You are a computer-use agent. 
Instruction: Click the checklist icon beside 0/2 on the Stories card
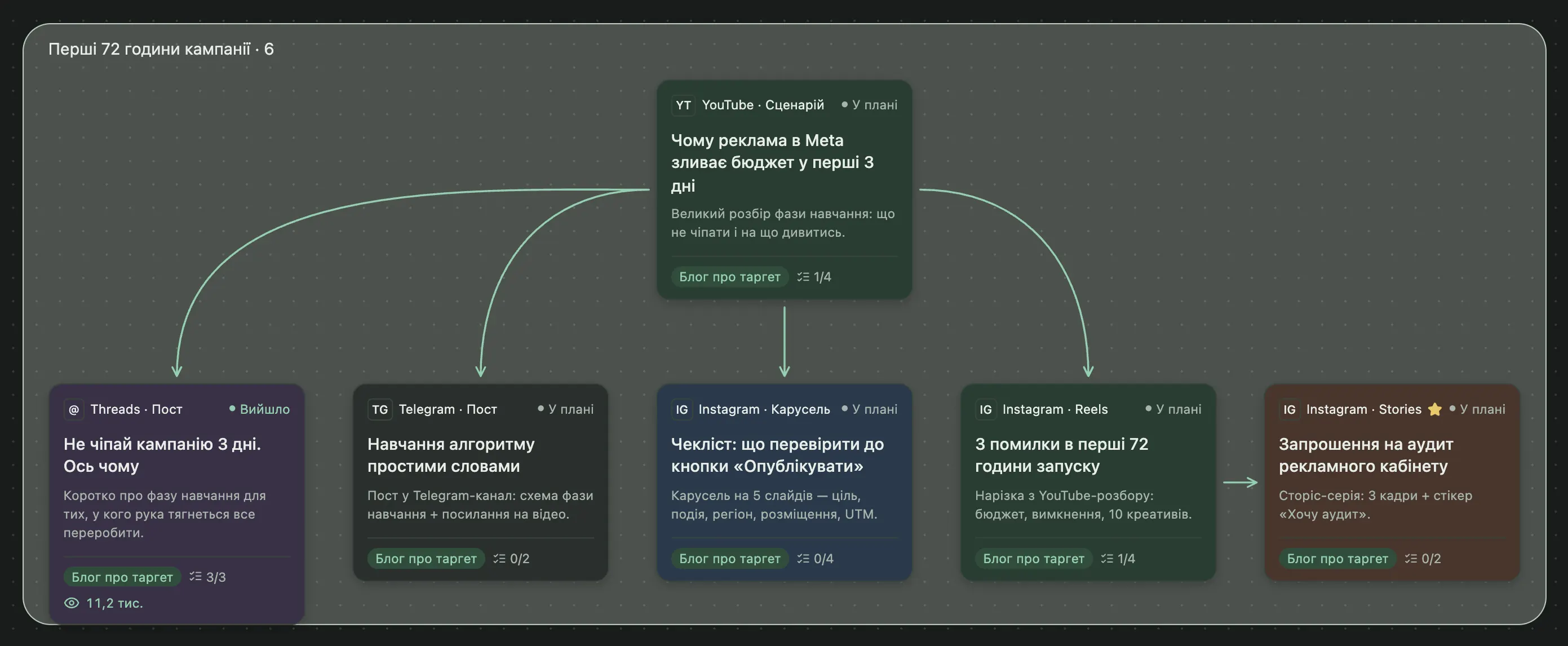(x=1411, y=558)
